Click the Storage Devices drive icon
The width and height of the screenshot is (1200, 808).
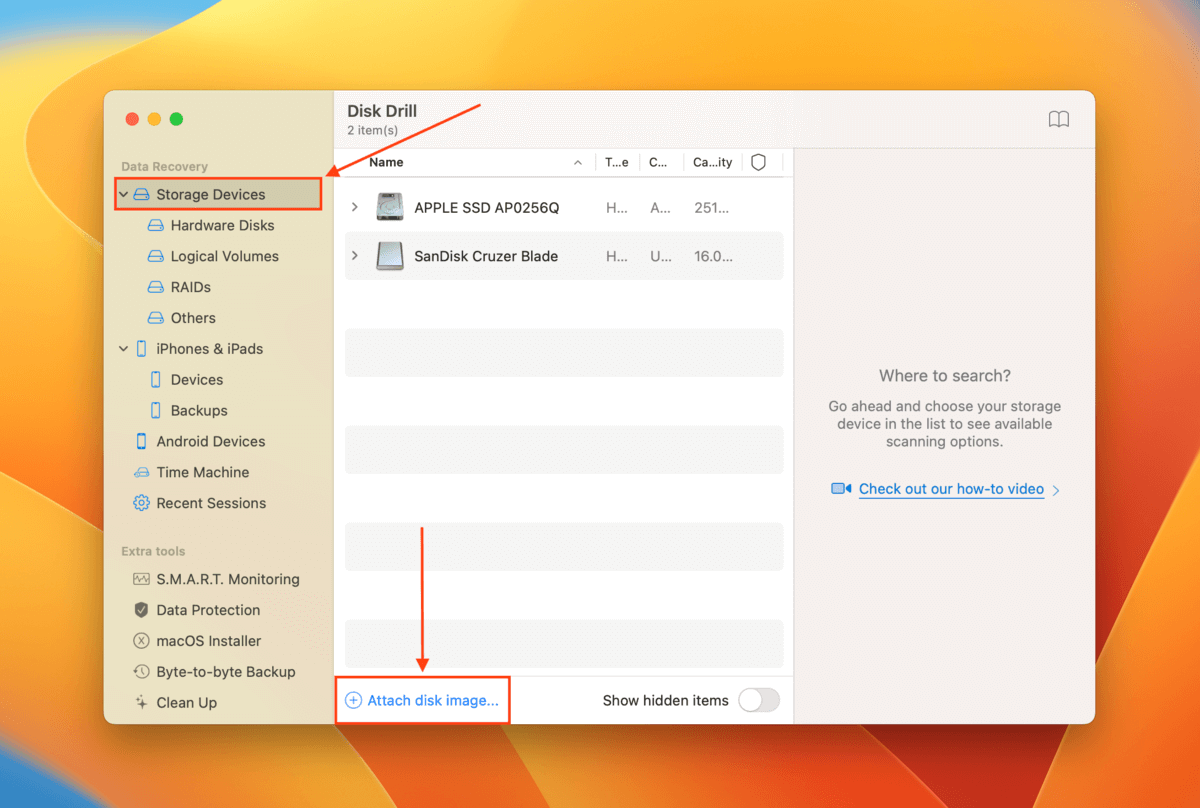tap(141, 195)
